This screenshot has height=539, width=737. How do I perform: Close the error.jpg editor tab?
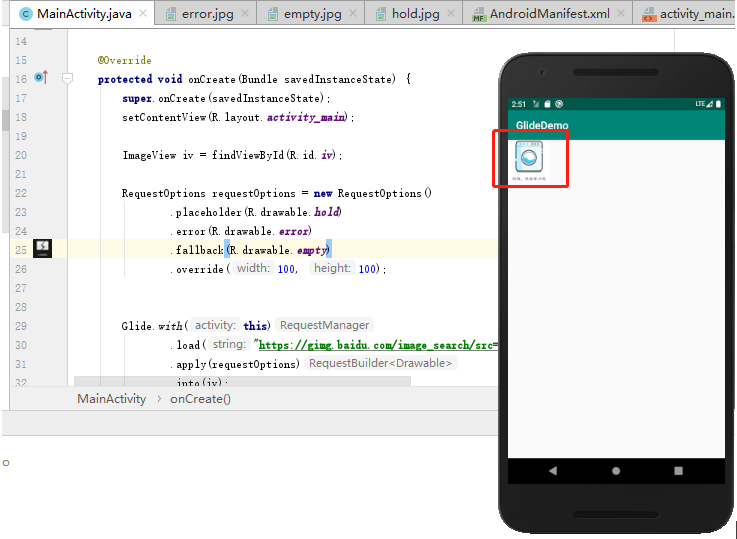246,14
